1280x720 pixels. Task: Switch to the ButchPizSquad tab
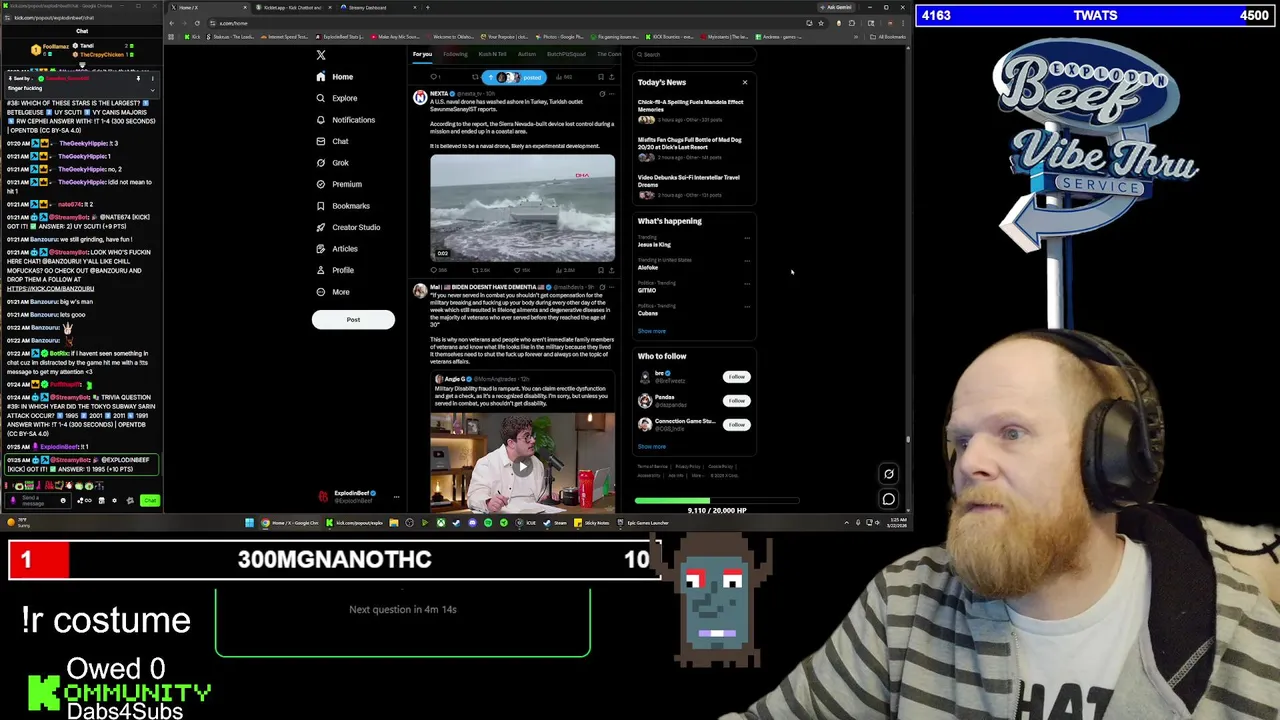pos(566,54)
